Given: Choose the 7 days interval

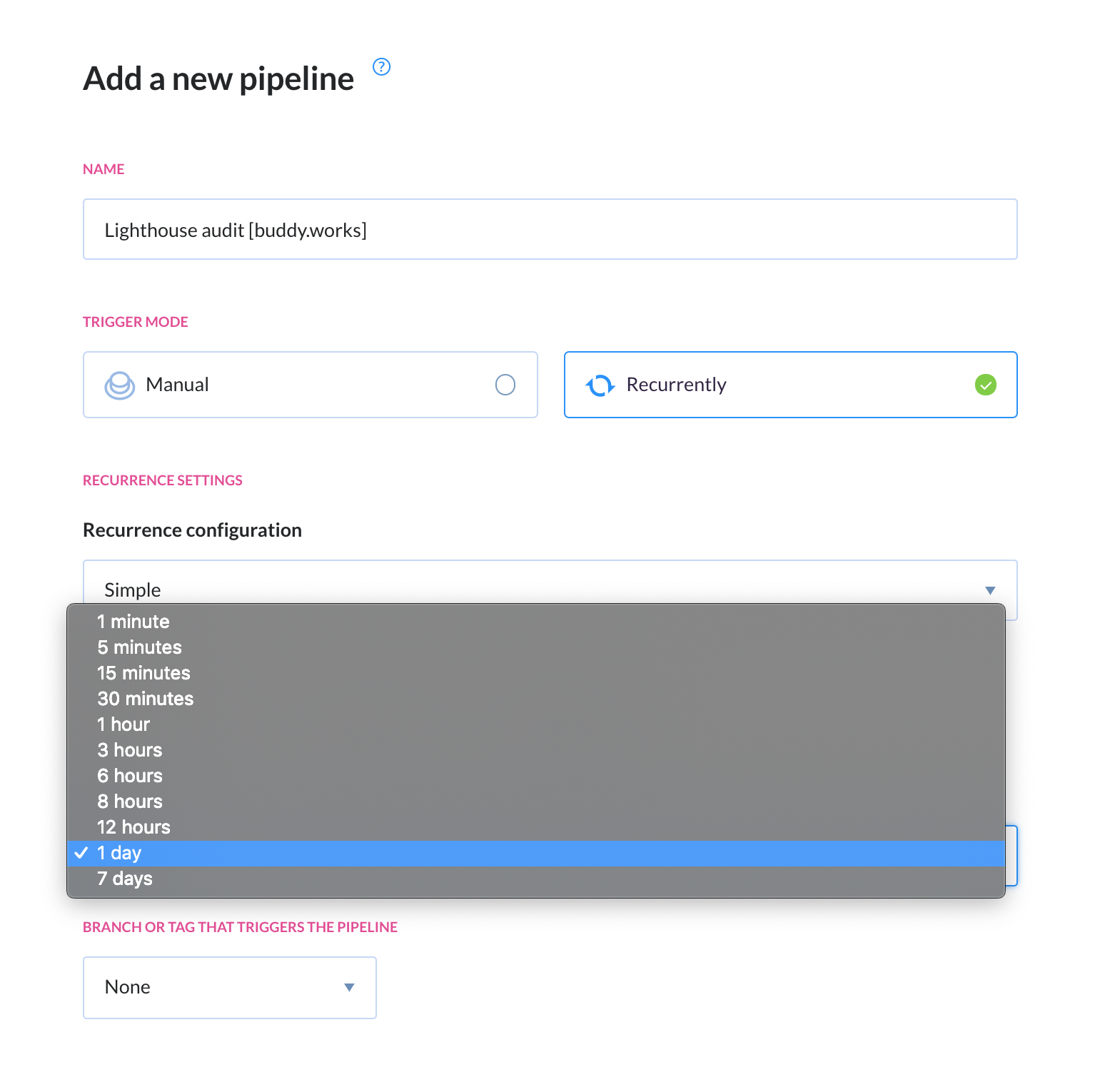Looking at the screenshot, I should tap(536, 879).
